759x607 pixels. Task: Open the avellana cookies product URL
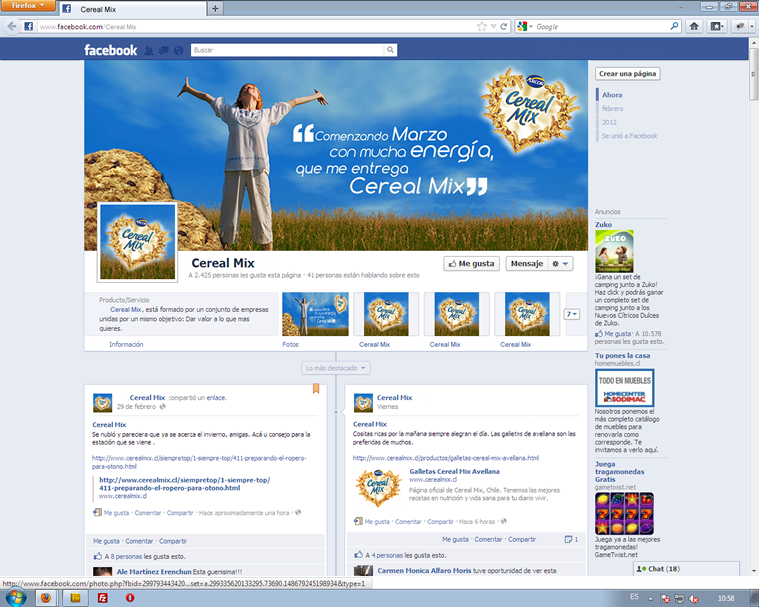click(x=445, y=458)
